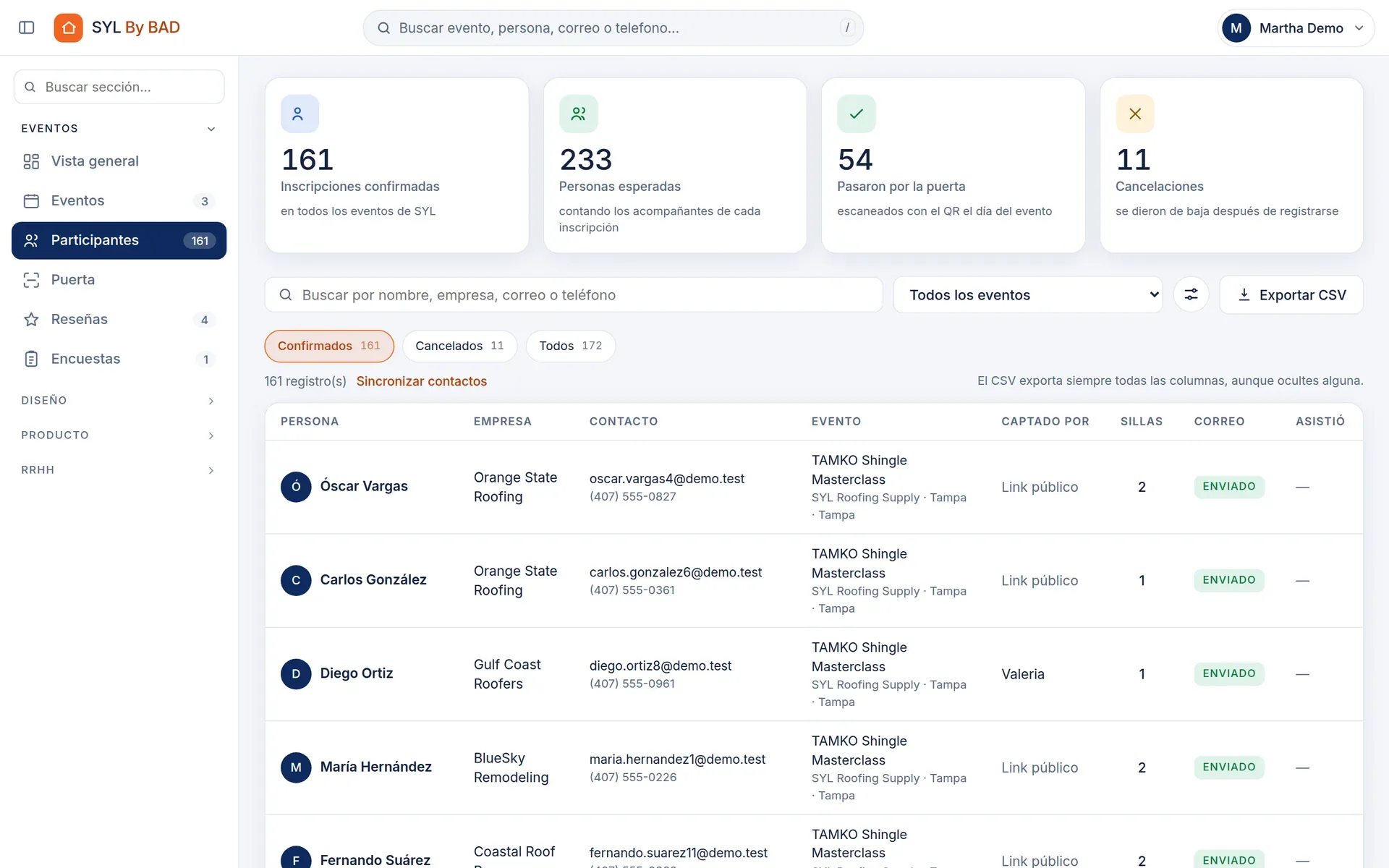Open Participantes in the sidebar

pos(119,241)
